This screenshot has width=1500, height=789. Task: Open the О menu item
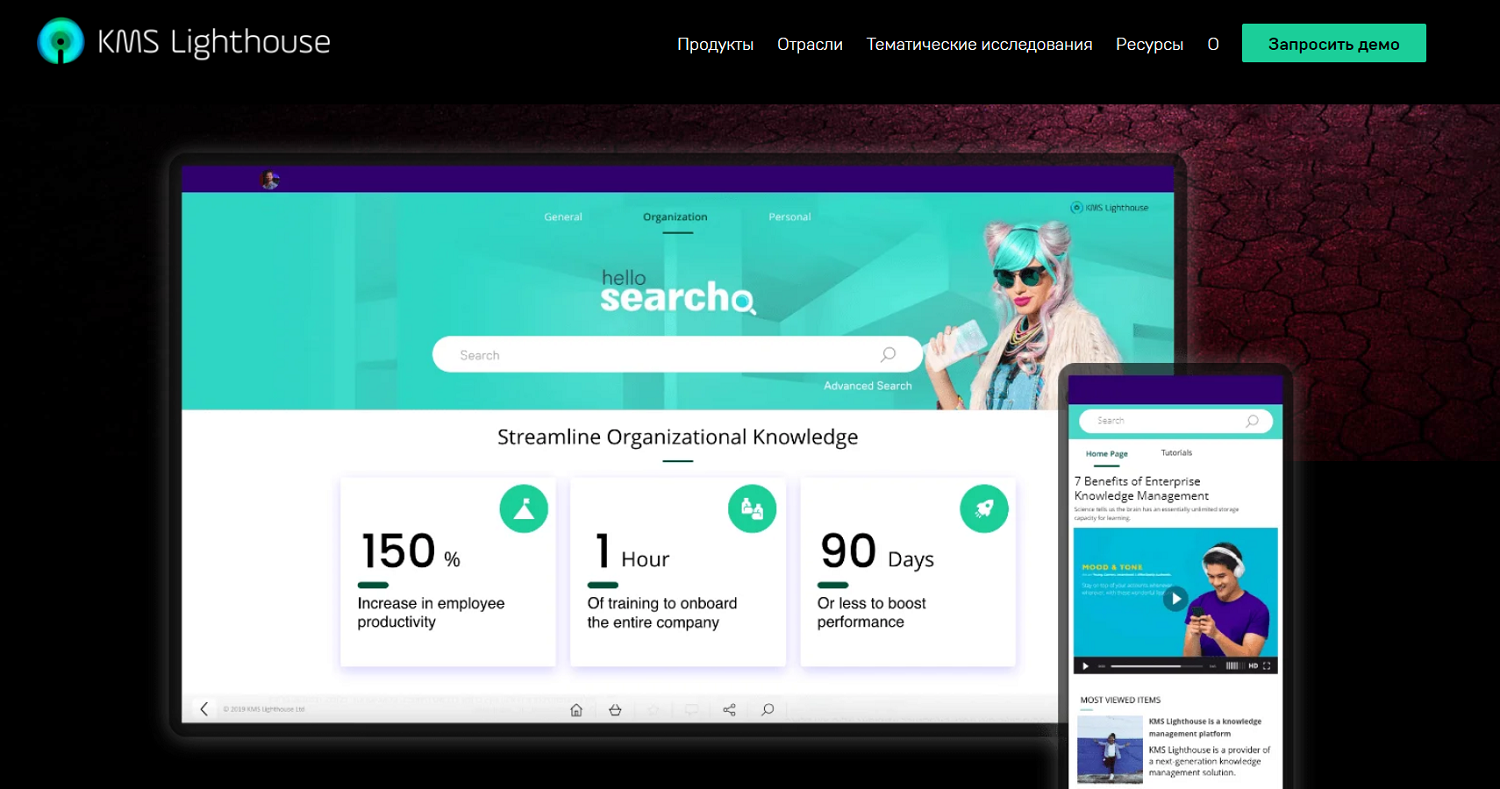(1213, 44)
